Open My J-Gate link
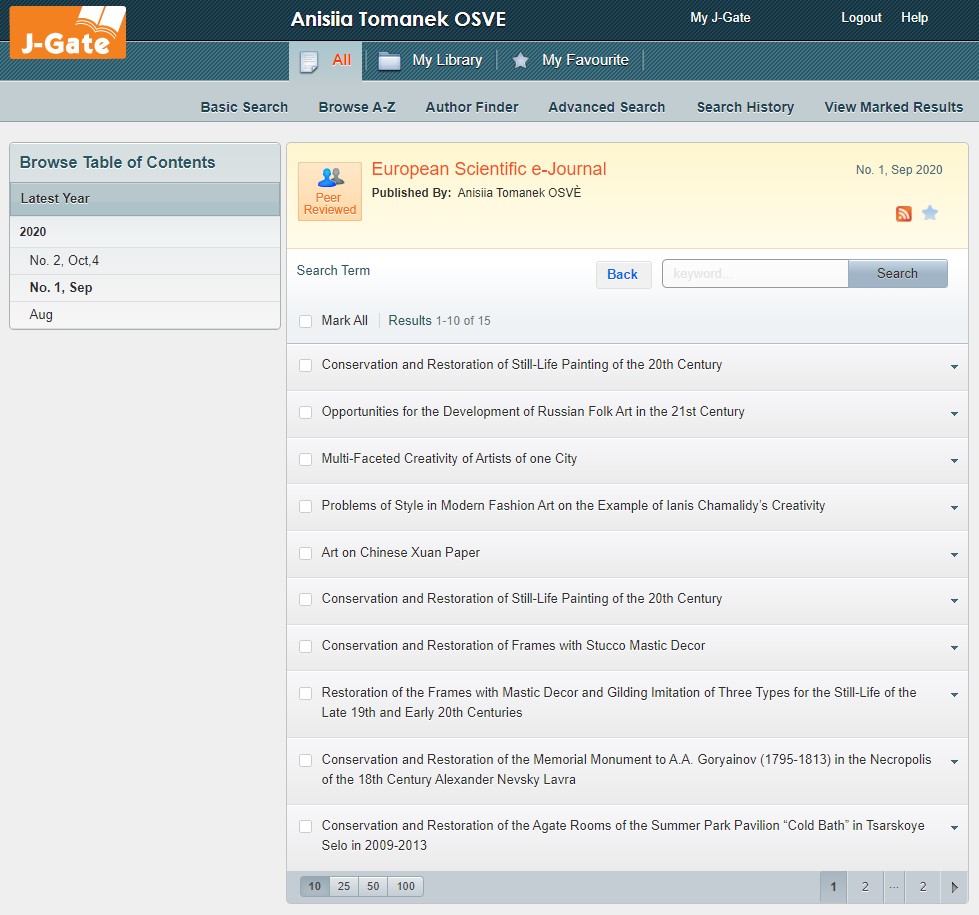Screen dimensions: 979x915 (720, 17)
